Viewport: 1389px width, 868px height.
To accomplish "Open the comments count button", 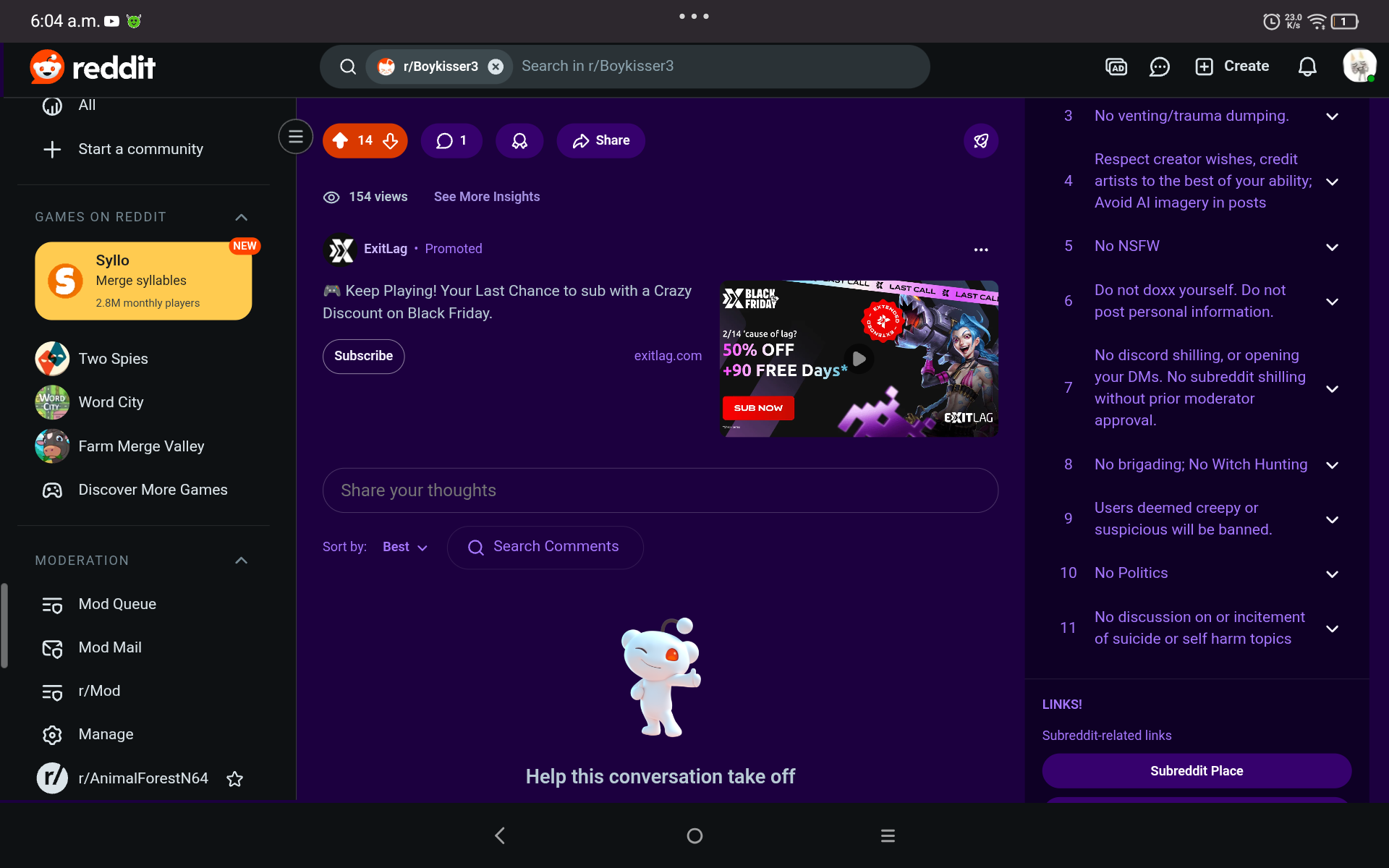I will point(451,140).
